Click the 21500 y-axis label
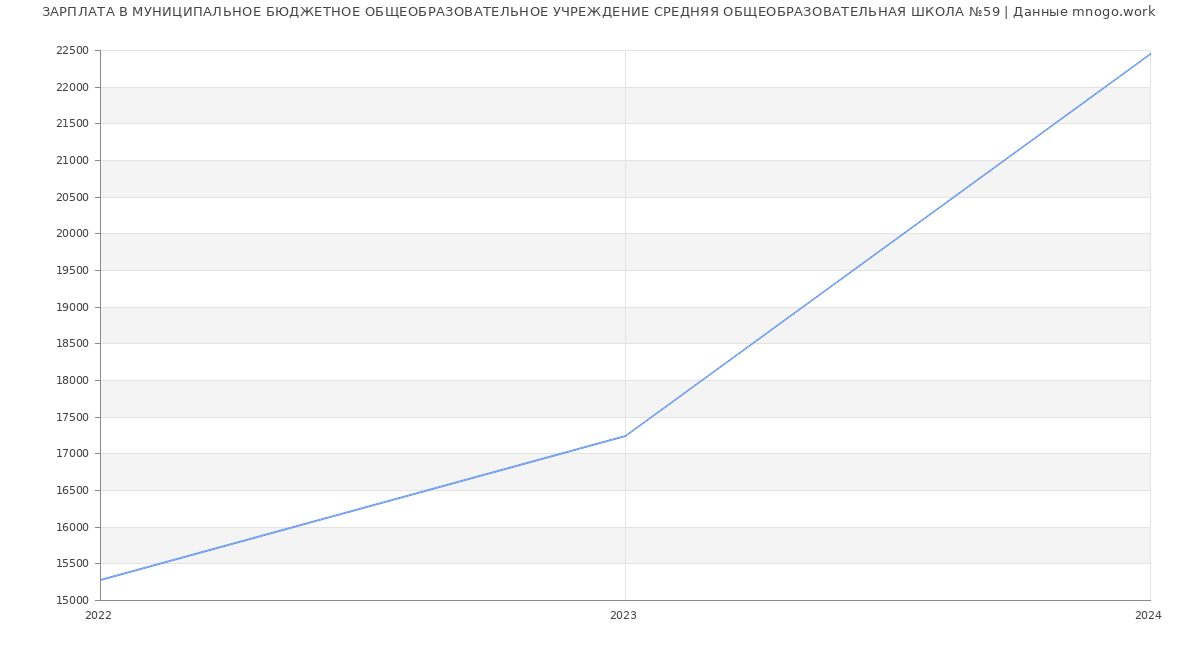Viewport: 1200px width, 650px height. pyautogui.click(x=72, y=124)
